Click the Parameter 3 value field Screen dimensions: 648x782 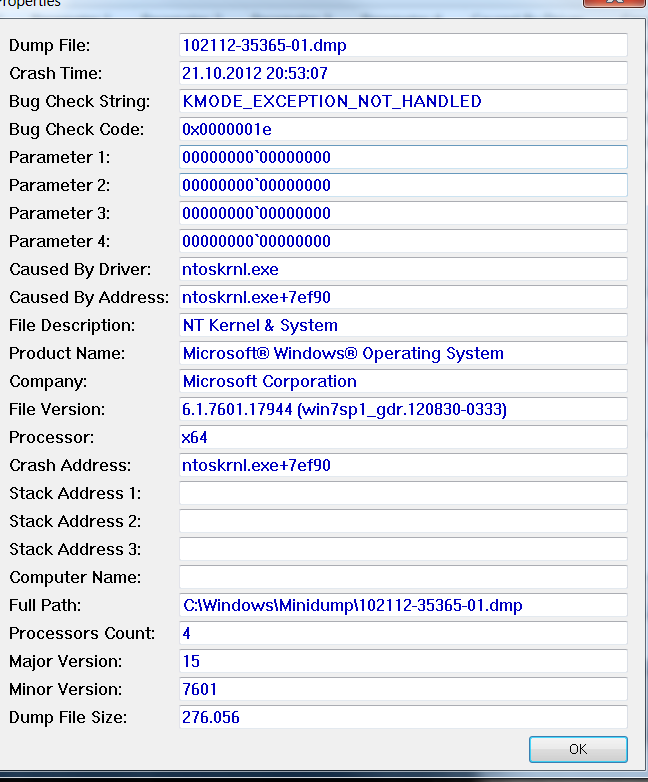pyautogui.click(x=403, y=213)
